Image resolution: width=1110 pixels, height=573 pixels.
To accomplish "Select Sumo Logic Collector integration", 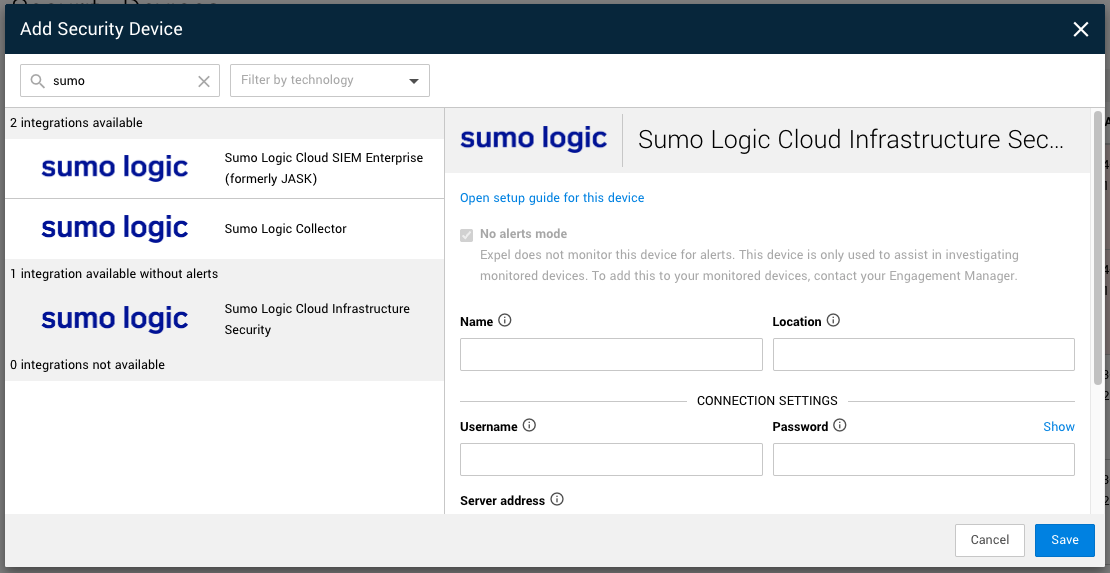I will click(x=225, y=229).
